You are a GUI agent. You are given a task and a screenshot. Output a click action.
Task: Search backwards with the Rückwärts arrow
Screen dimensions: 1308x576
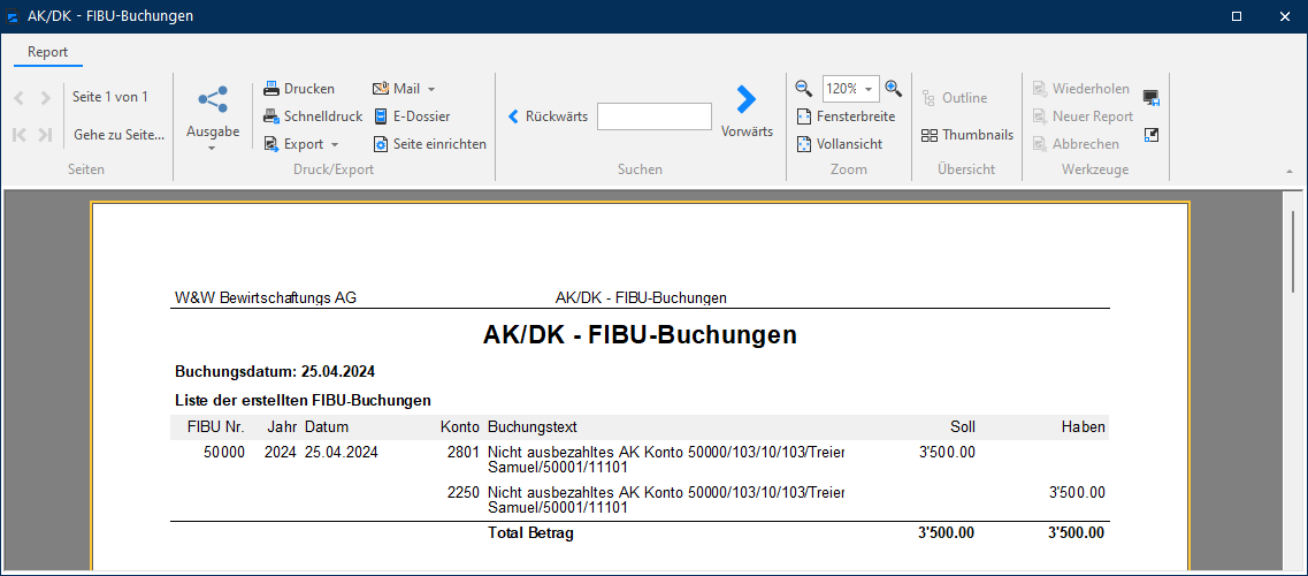(514, 116)
